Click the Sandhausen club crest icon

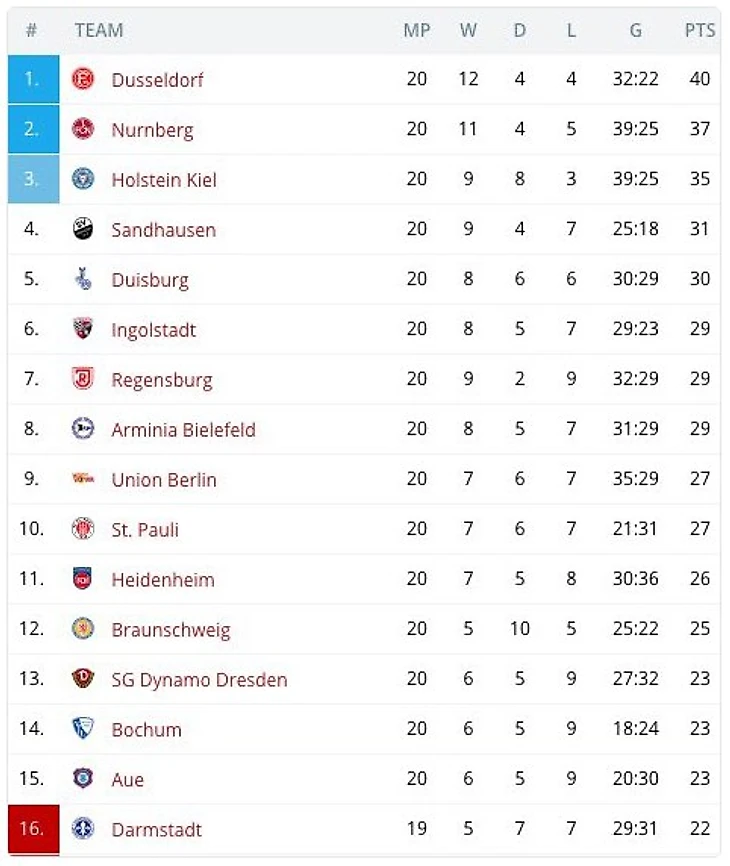click(x=83, y=229)
